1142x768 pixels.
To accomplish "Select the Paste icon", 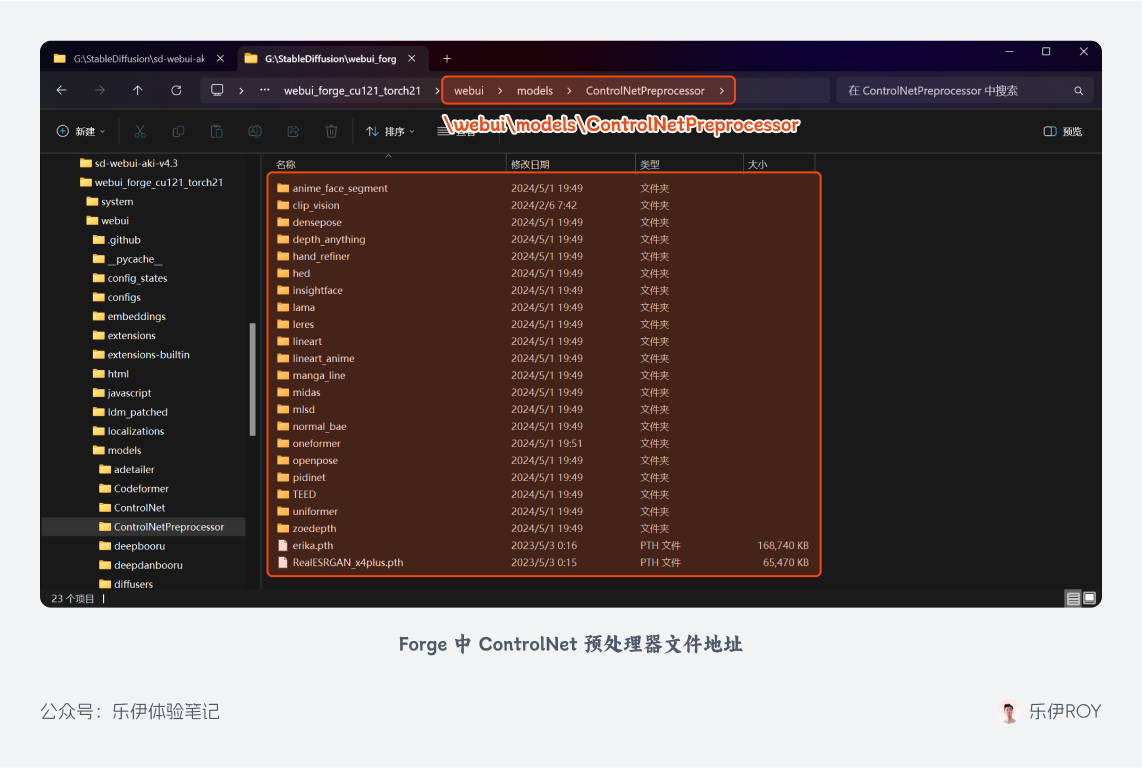I will [216, 131].
